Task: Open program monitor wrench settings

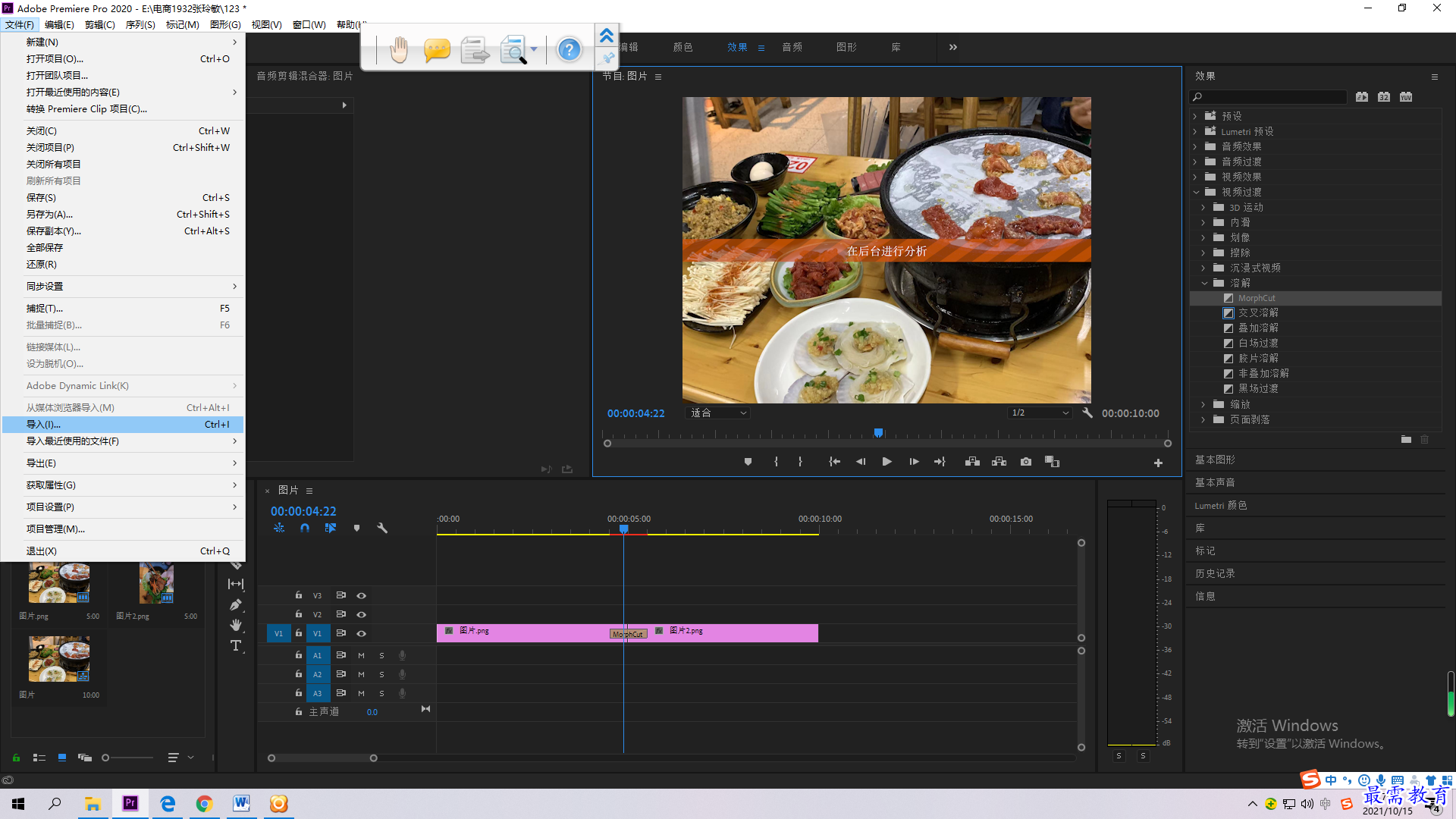Action: 1087,413
